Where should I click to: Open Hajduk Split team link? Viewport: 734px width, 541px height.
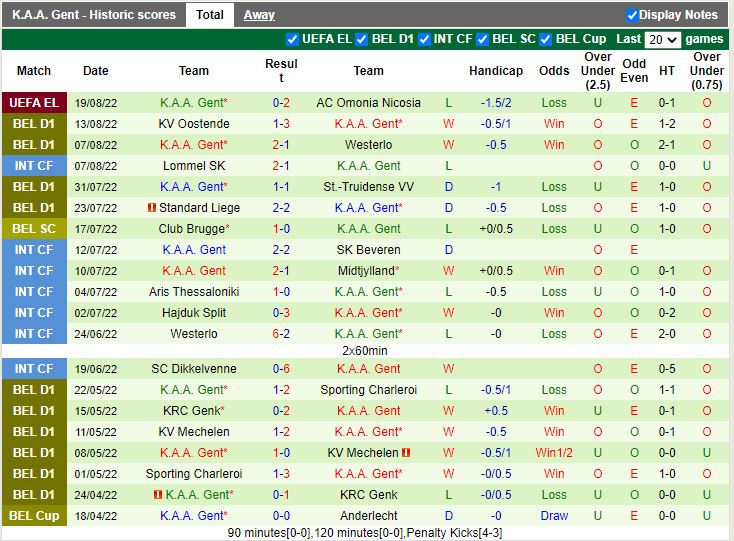pyautogui.click(x=194, y=313)
